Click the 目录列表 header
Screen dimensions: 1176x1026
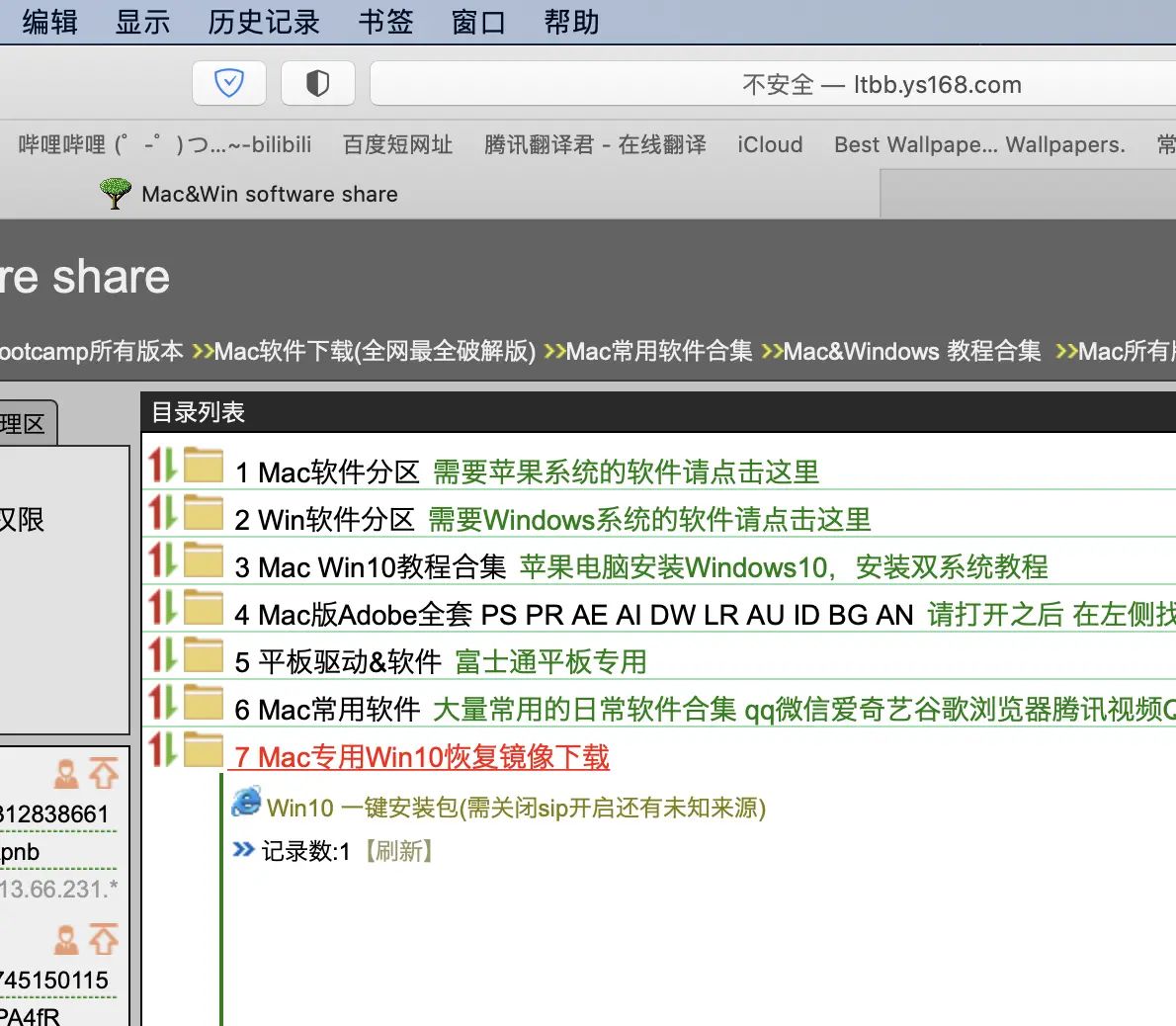198,412
